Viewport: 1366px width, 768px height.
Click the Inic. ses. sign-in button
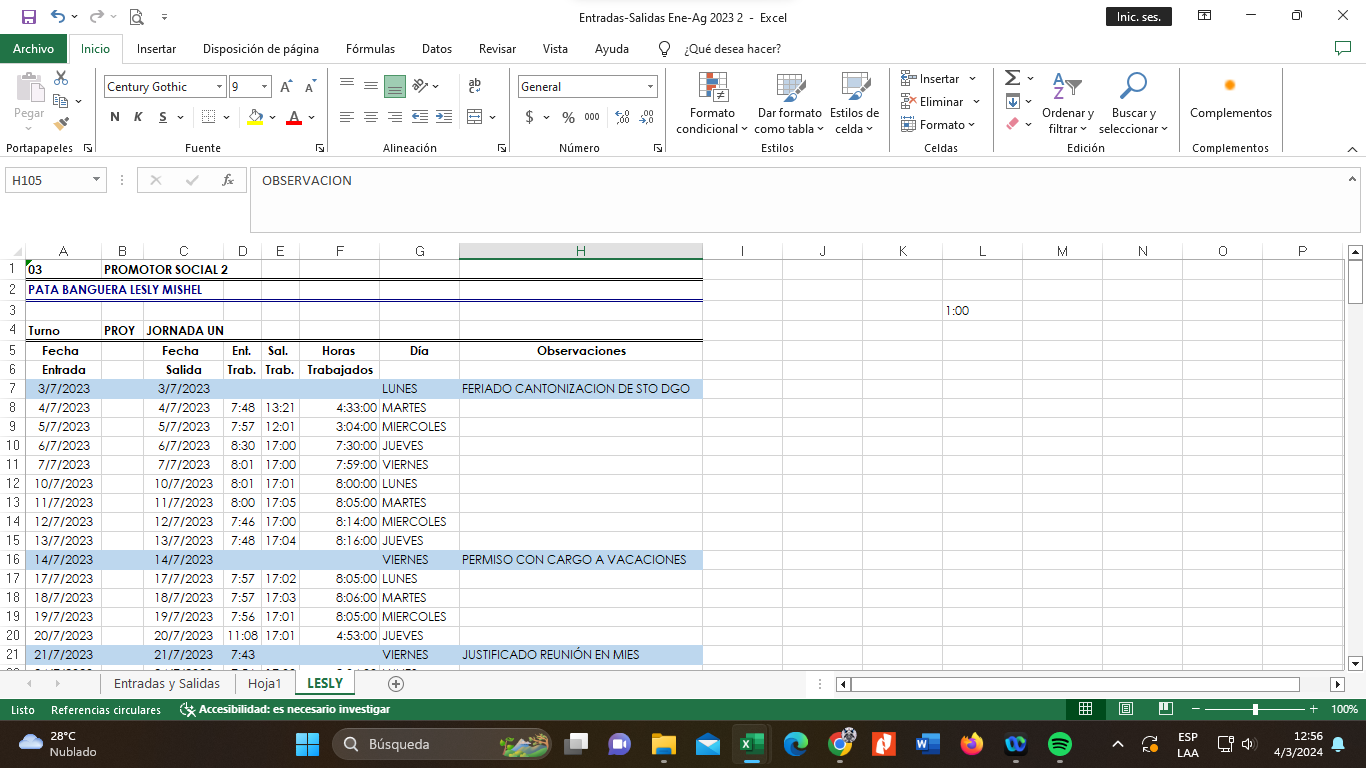click(1138, 17)
